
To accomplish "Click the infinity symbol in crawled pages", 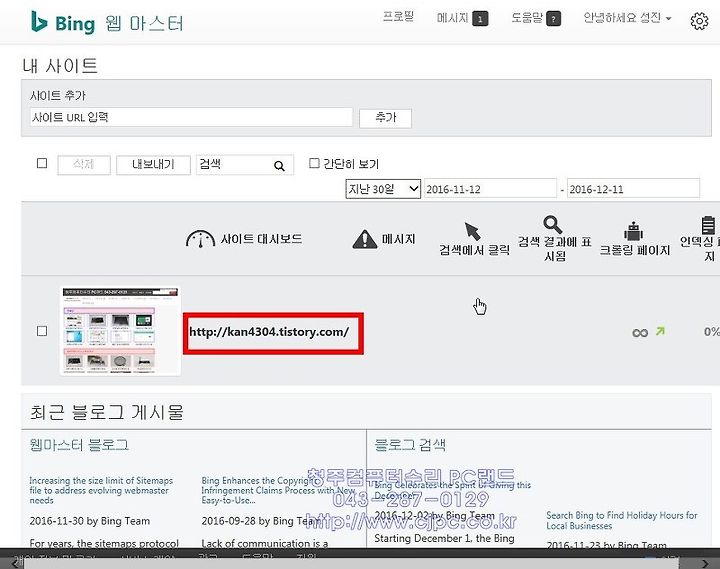I will coord(640,332).
